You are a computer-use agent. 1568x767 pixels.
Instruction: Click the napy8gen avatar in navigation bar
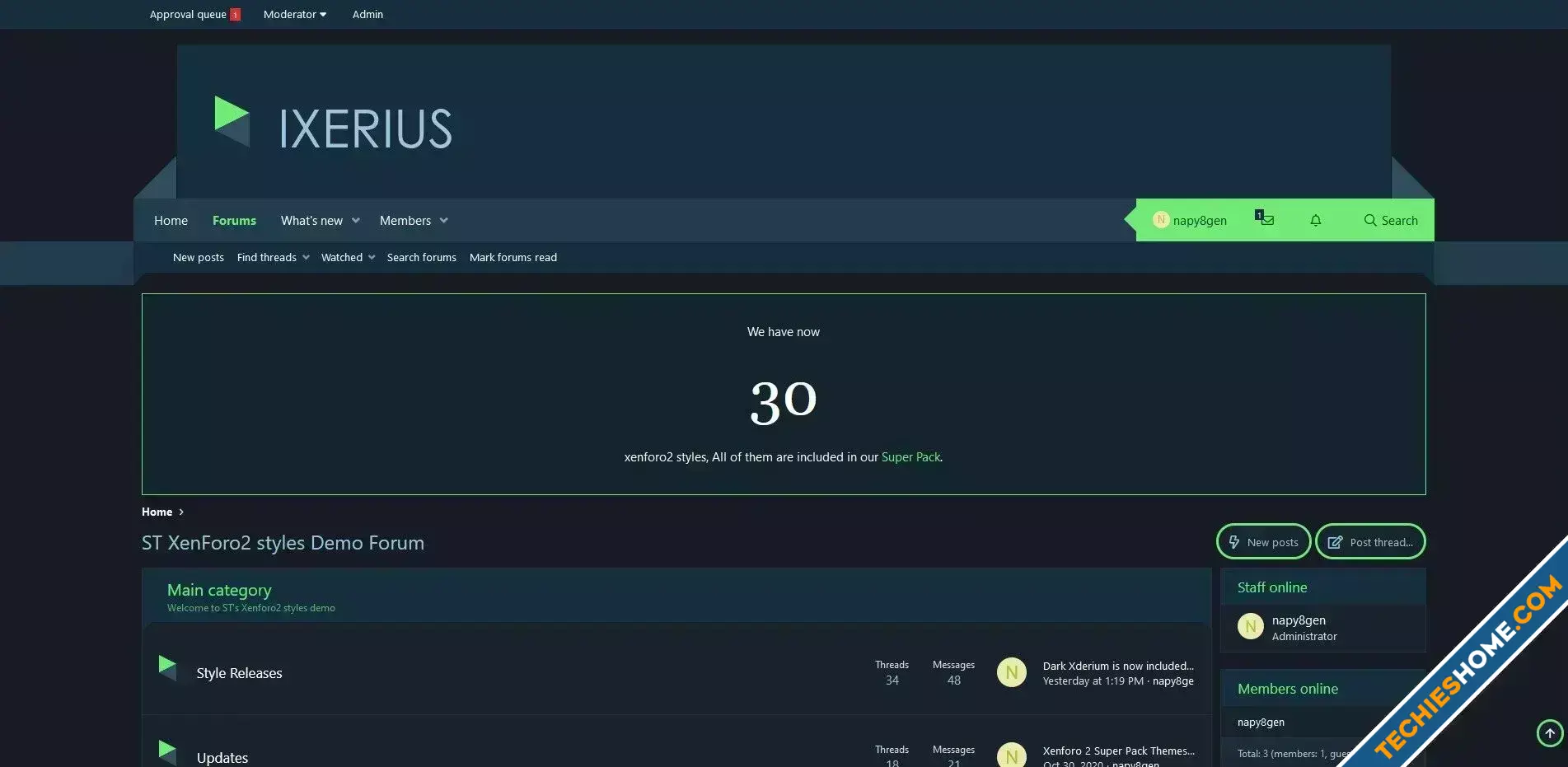(x=1161, y=220)
